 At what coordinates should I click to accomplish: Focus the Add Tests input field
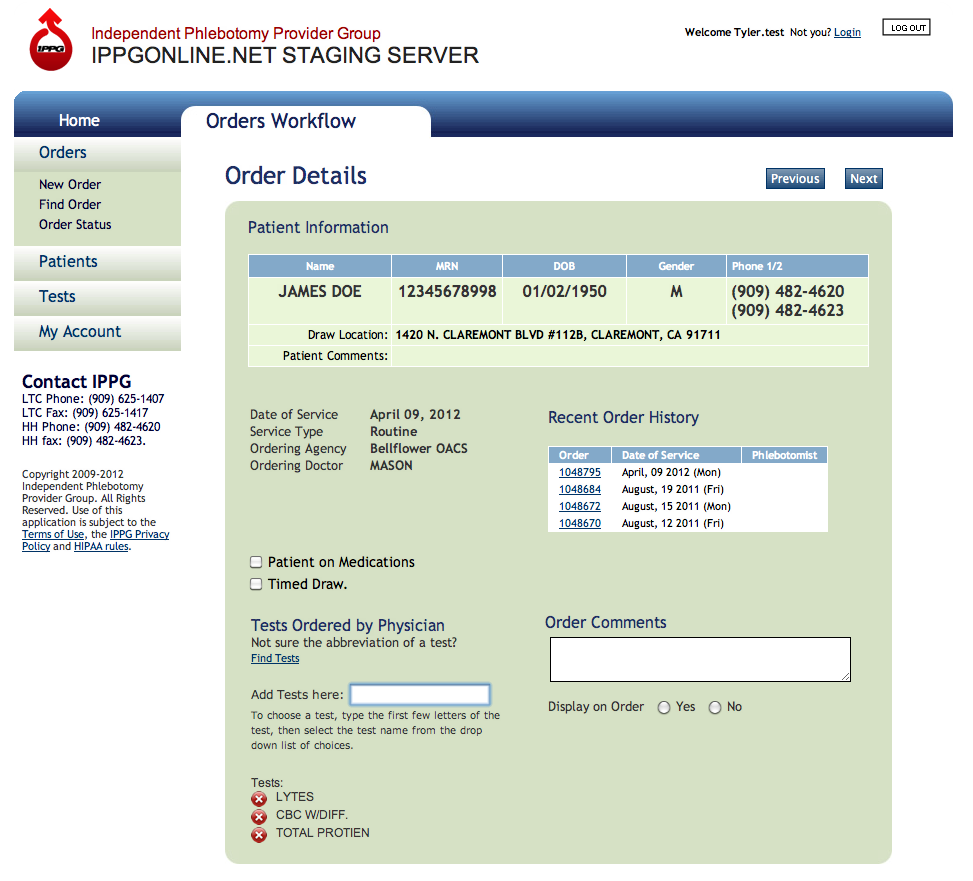[420, 695]
